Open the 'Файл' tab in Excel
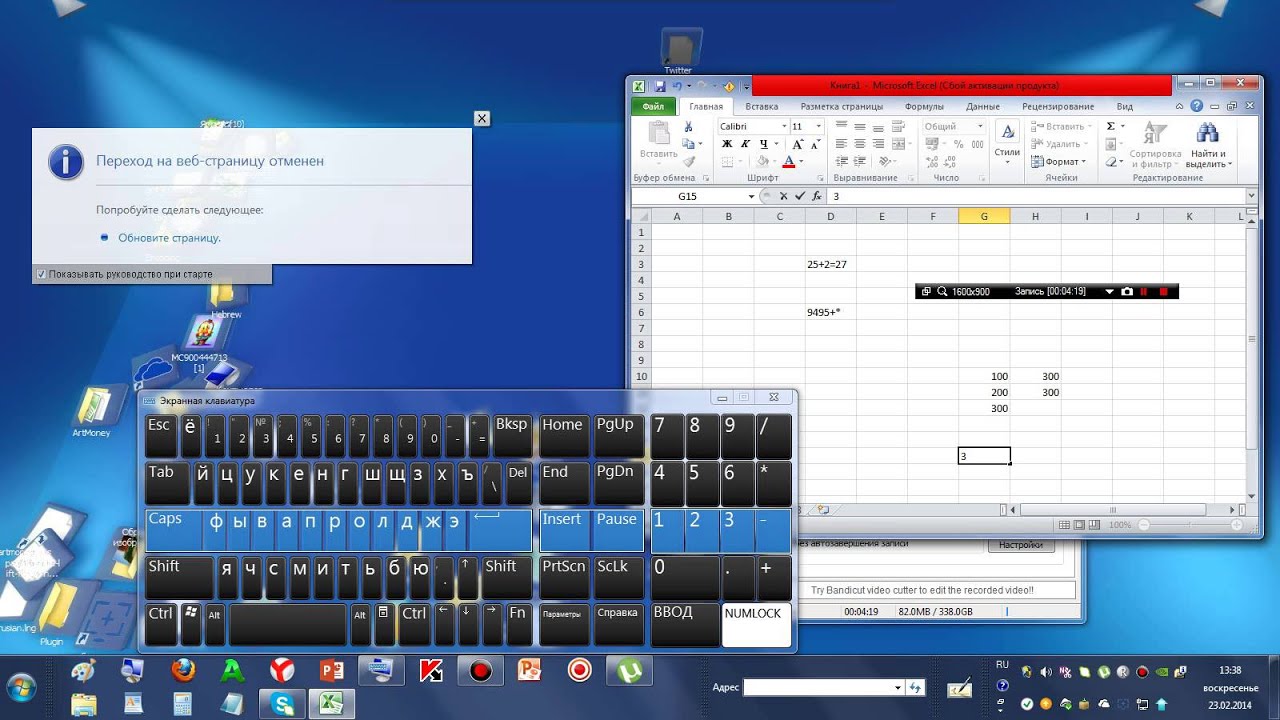The image size is (1280, 720). tap(653, 106)
